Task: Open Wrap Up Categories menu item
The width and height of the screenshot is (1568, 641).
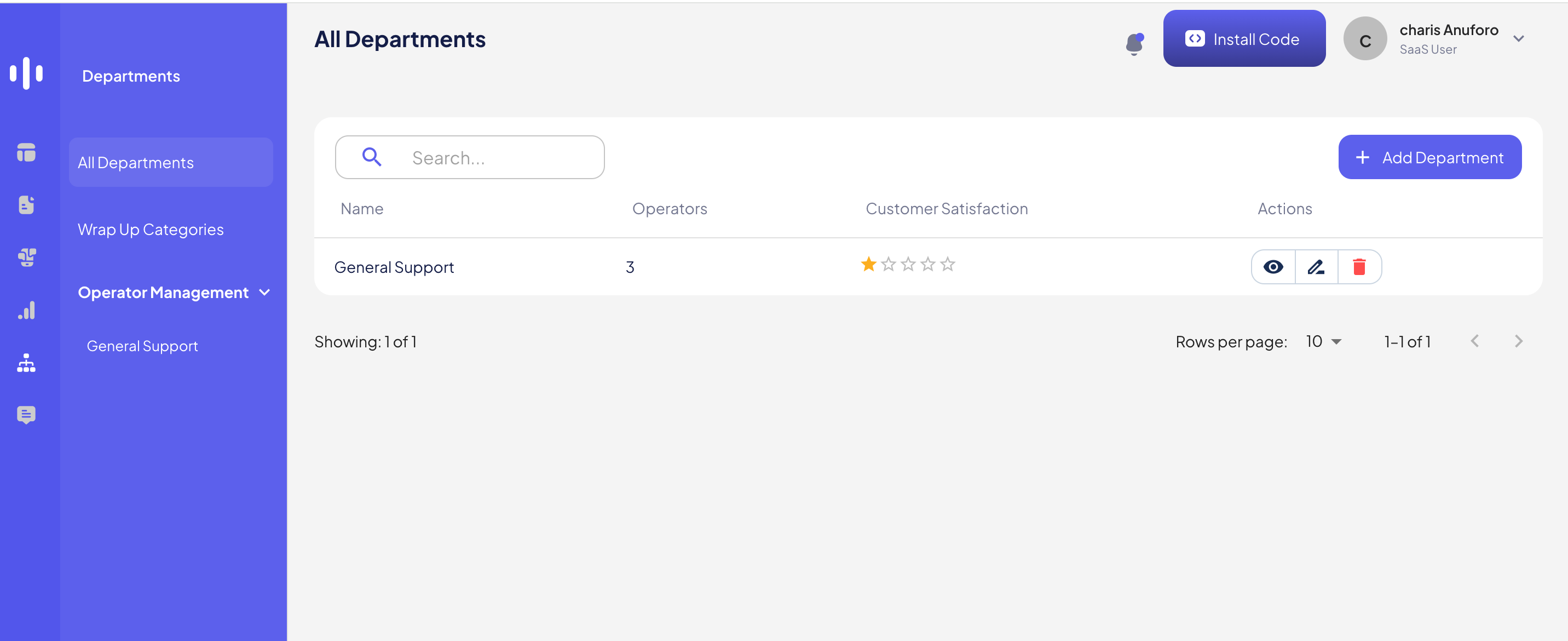Action: click(151, 230)
